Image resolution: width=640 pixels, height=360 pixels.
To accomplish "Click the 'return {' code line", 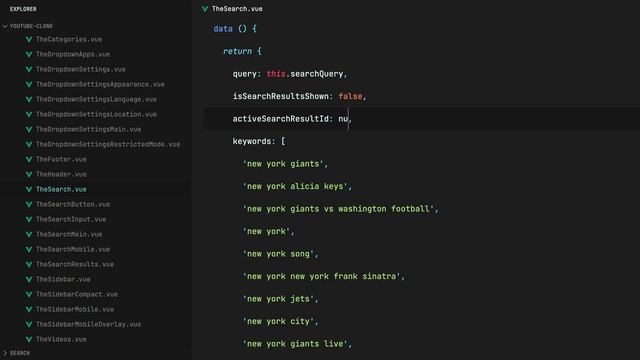I will (242, 51).
